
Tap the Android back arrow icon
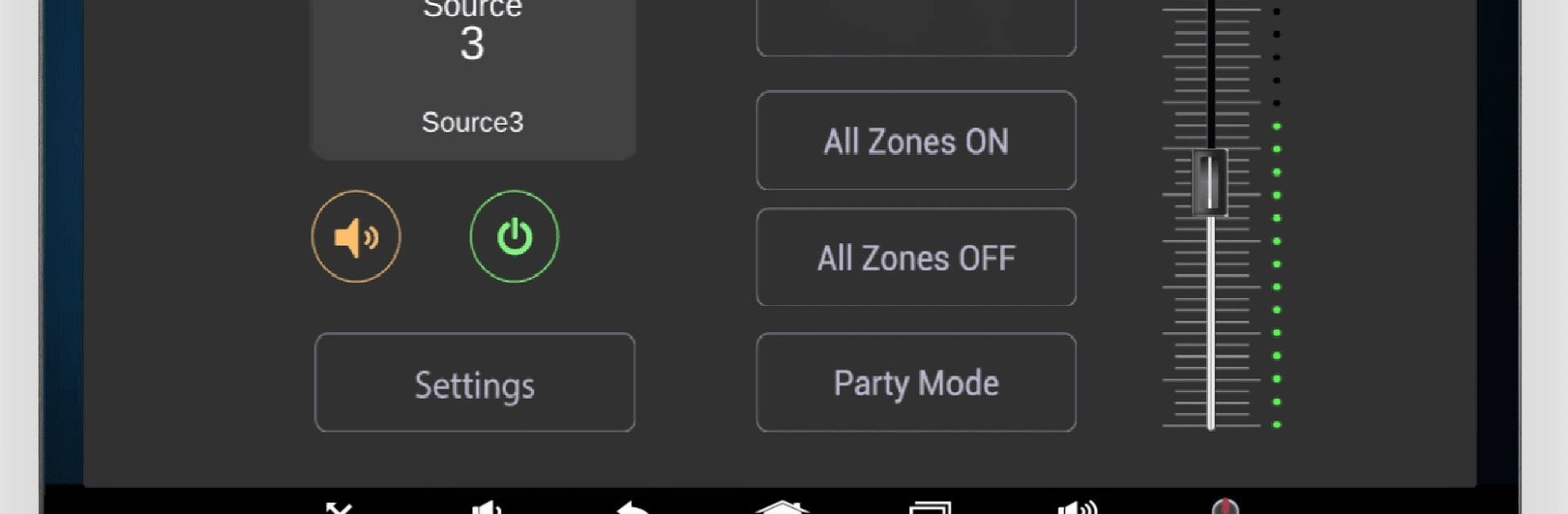coord(633,507)
